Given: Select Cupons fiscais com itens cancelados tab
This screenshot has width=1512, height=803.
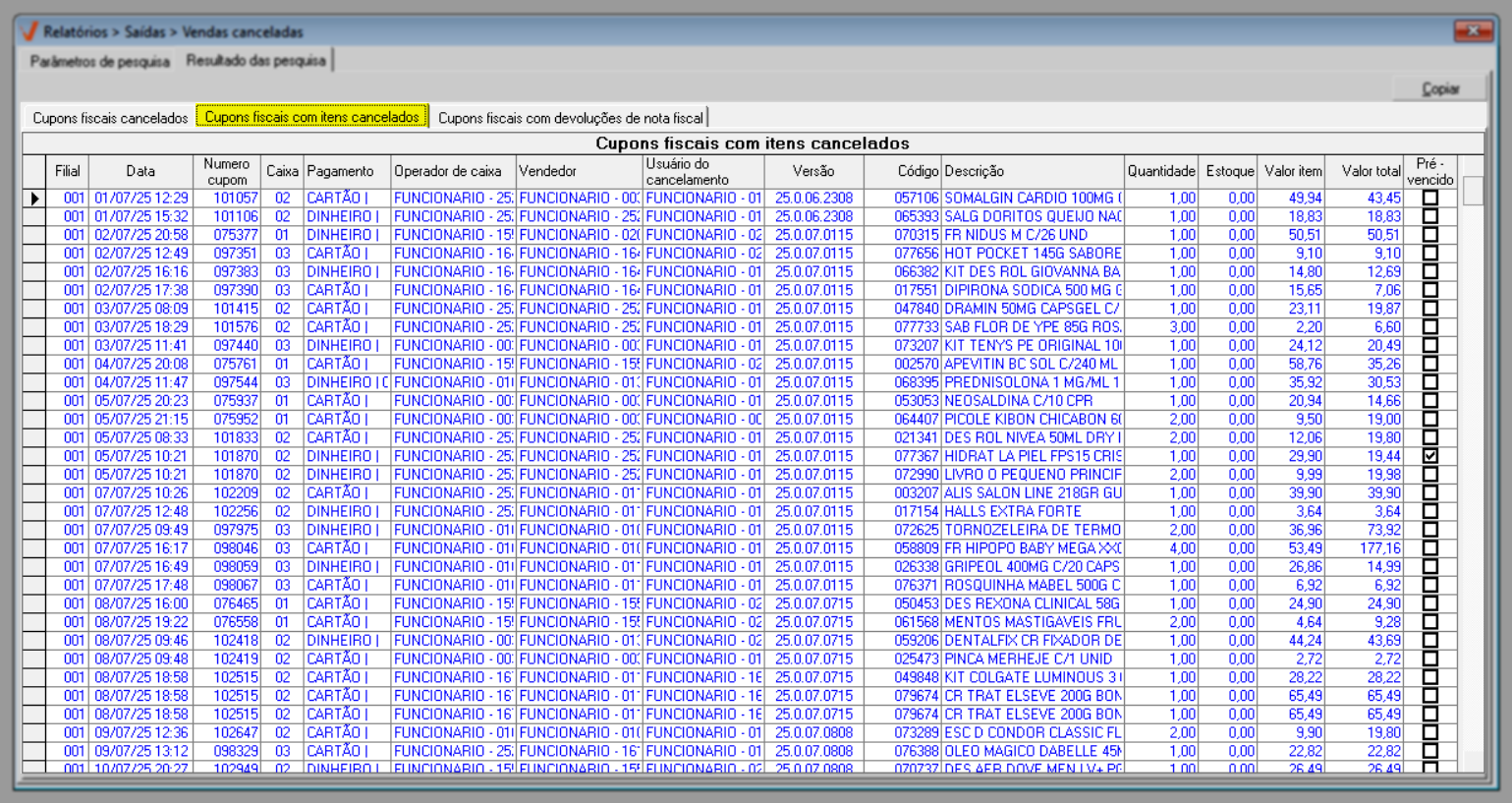Looking at the screenshot, I should 311,117.
